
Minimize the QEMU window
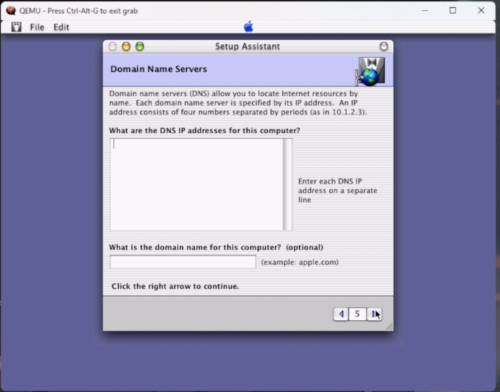pyautogui.click(x=425, y=10)
